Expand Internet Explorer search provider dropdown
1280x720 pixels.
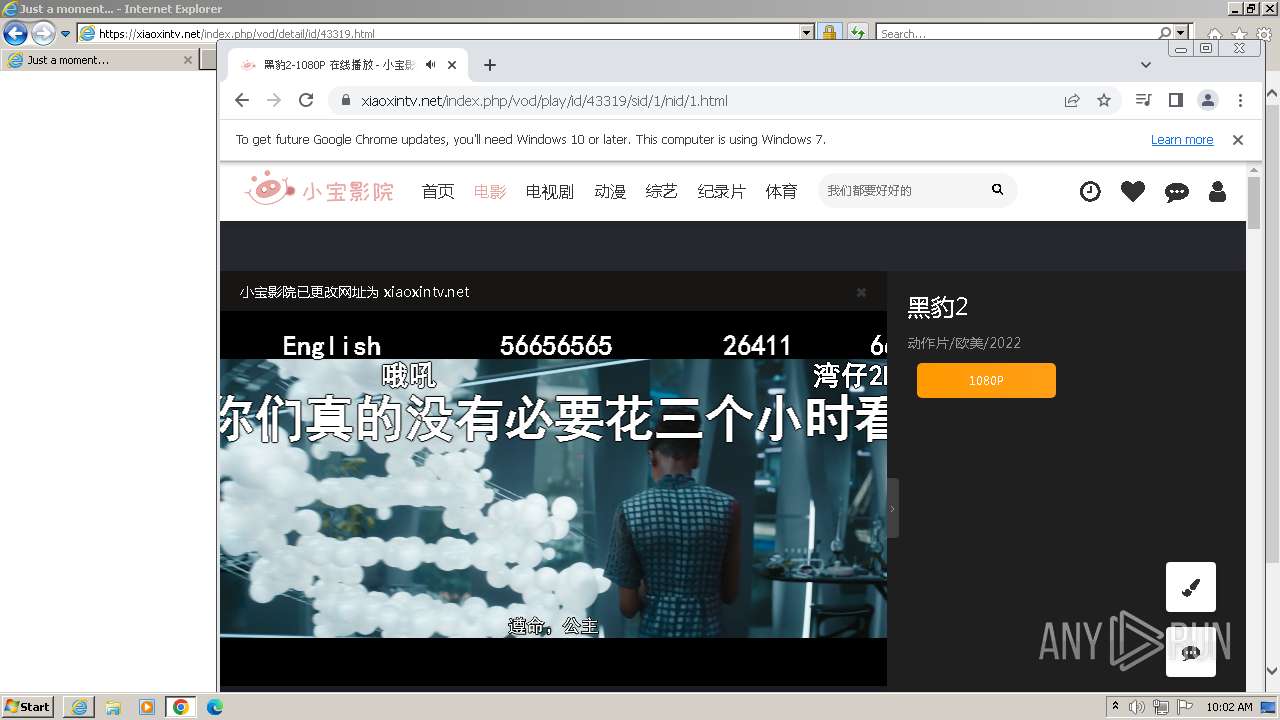[x=1181, y=33]
